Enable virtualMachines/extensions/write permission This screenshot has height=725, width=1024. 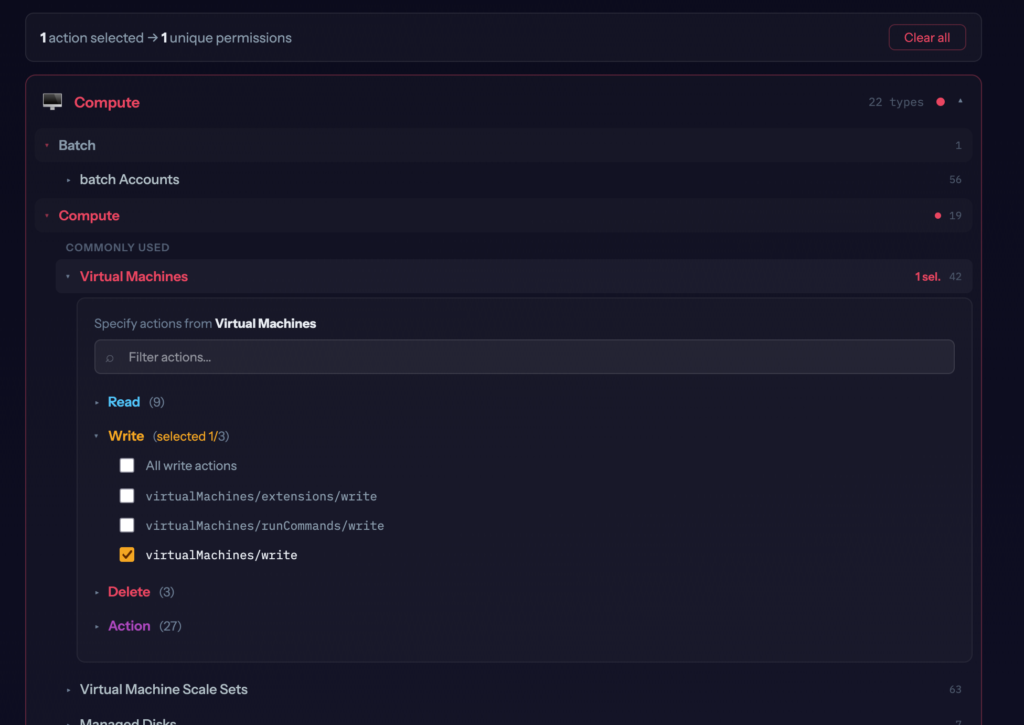pyautogui.click(x=127, y=496)
